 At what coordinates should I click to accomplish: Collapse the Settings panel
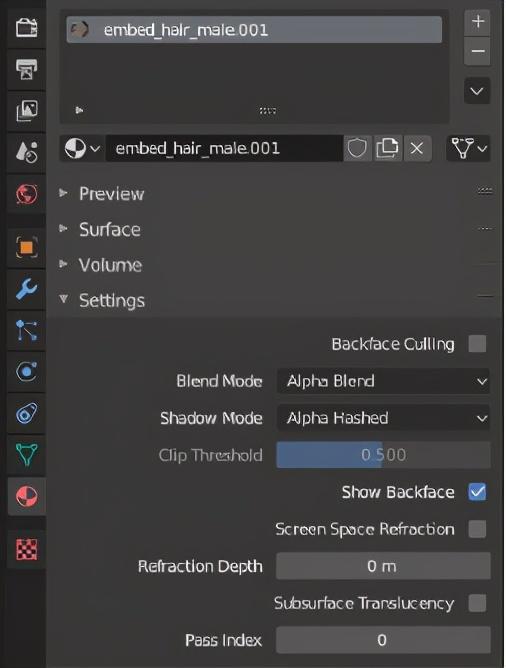[112, 300]
